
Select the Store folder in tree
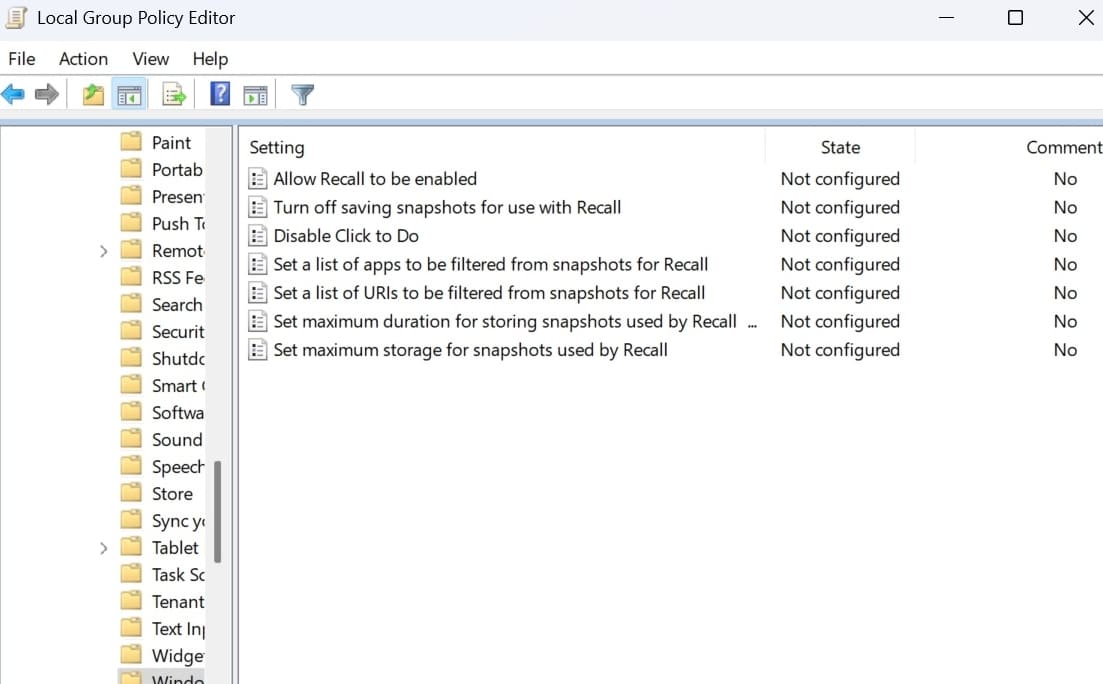click(x=171, y=494)
